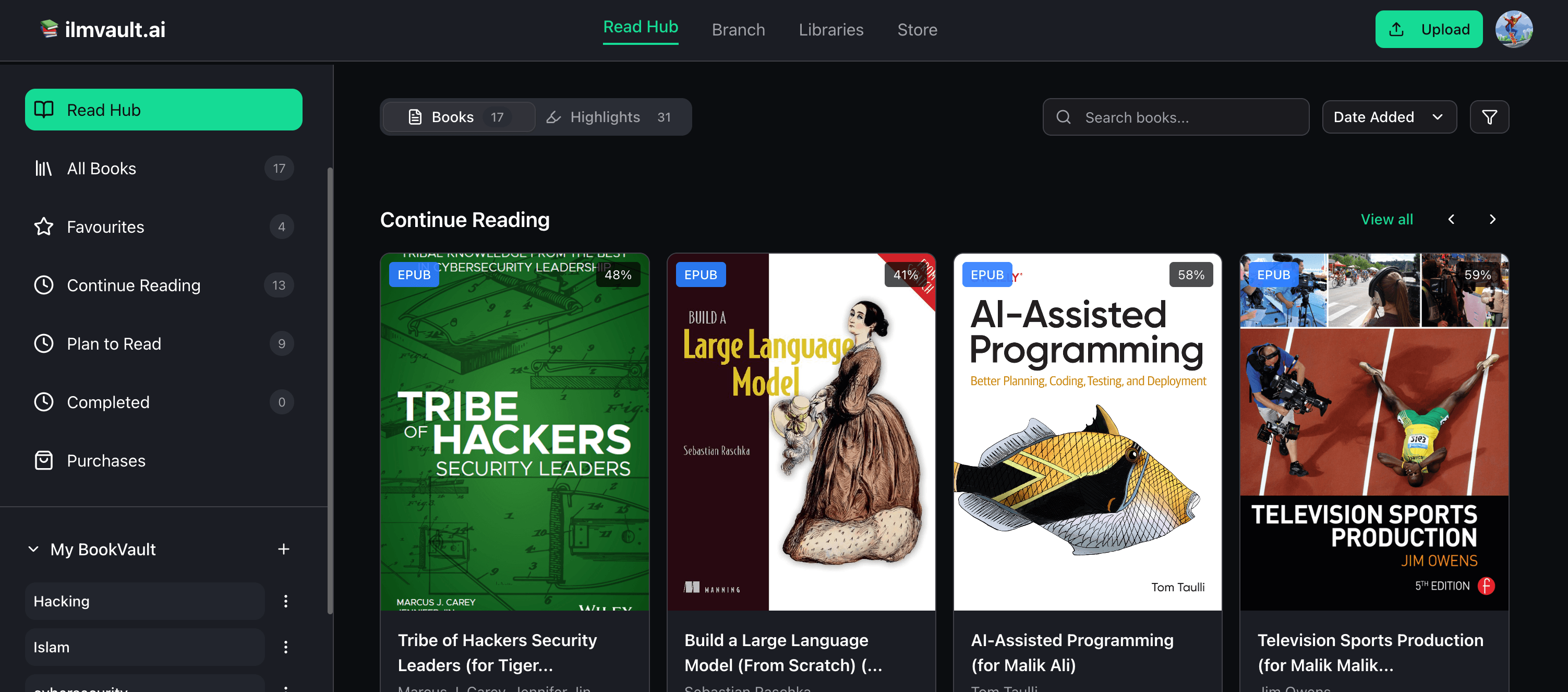Click the library shelves icon beside All Books

pos(44,168)
